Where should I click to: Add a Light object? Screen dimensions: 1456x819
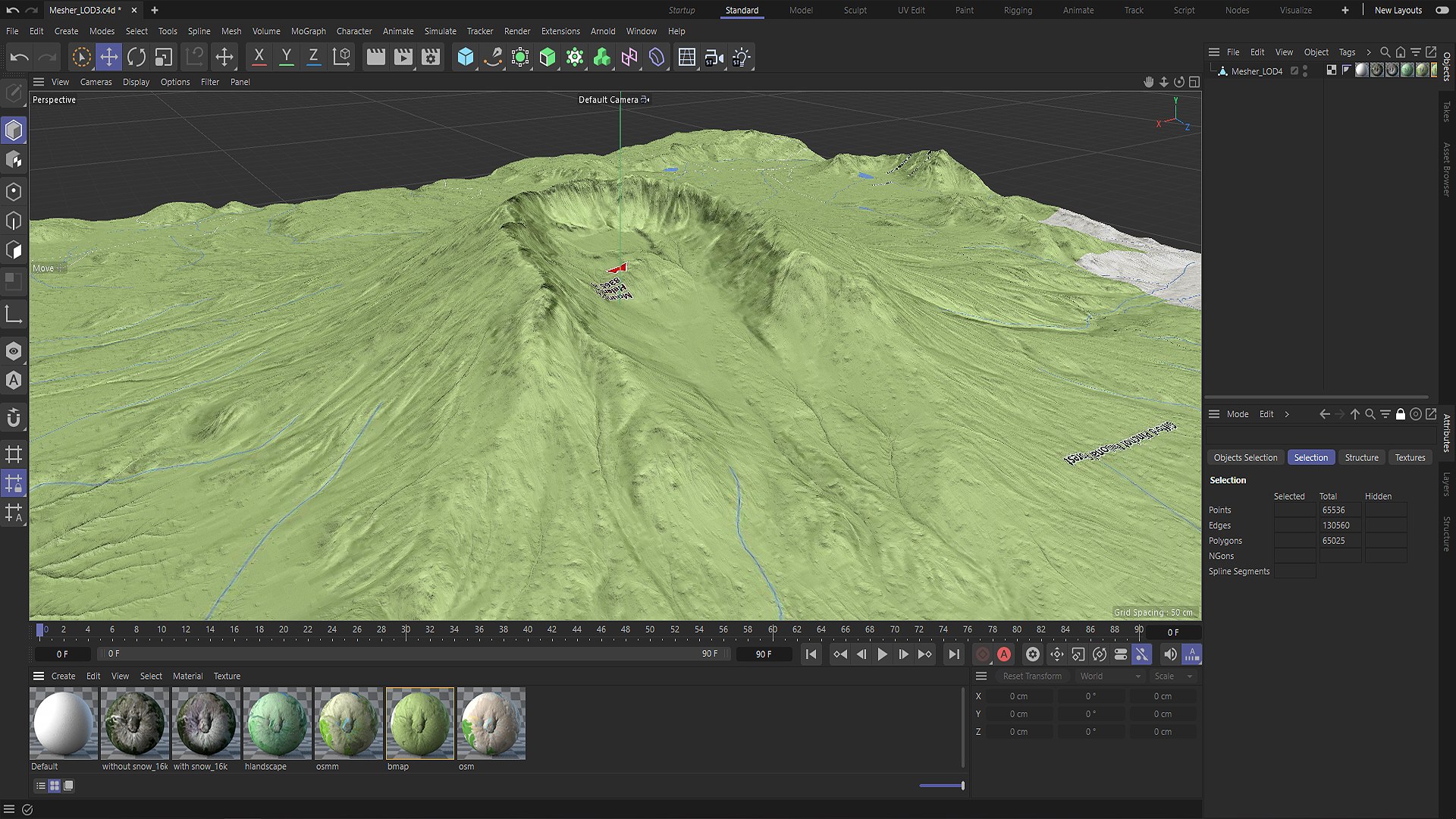(742, 57)
